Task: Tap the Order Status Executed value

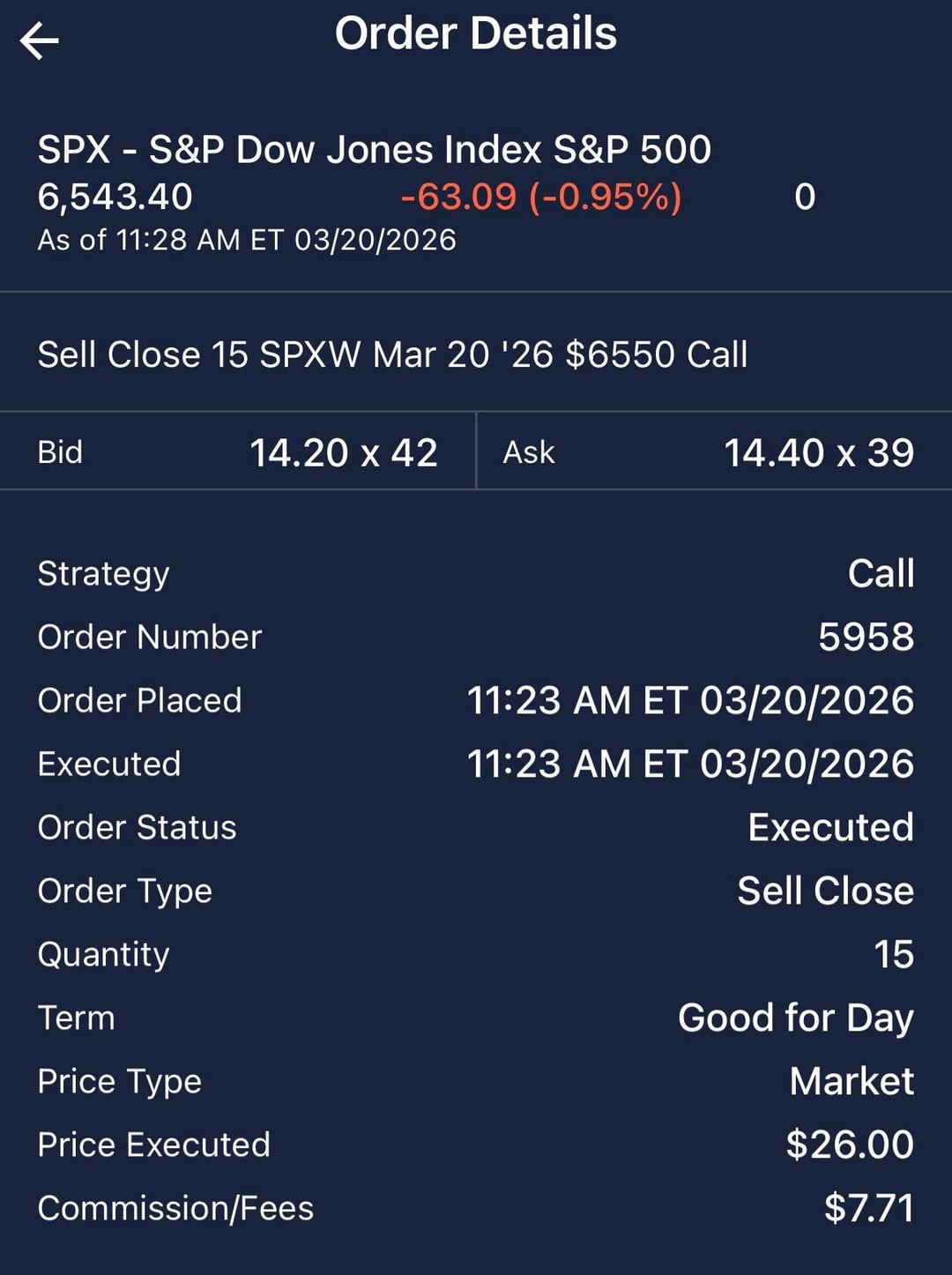Action: pos(830,827)
